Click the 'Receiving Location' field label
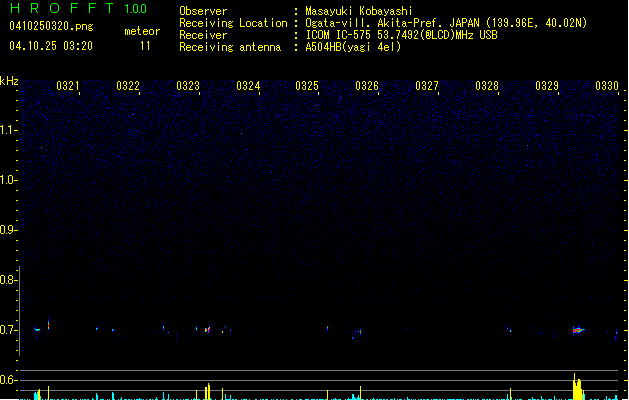 [x=233, y=23]
